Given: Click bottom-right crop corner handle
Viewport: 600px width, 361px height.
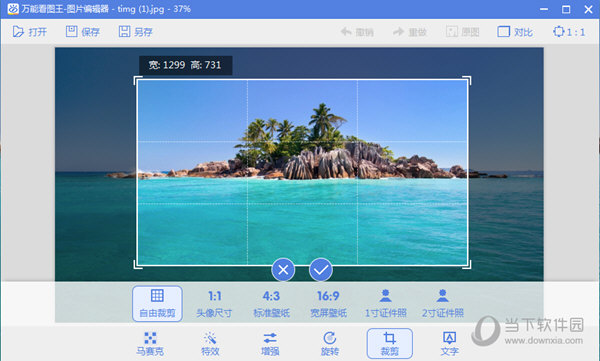Looking at the screenshot, I should (x=468, y=265).
